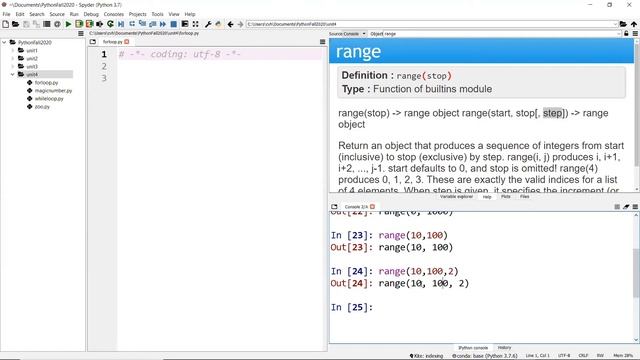Open the Search menu
The width and height of the screenshot is (640, 360).
point(37,14)
